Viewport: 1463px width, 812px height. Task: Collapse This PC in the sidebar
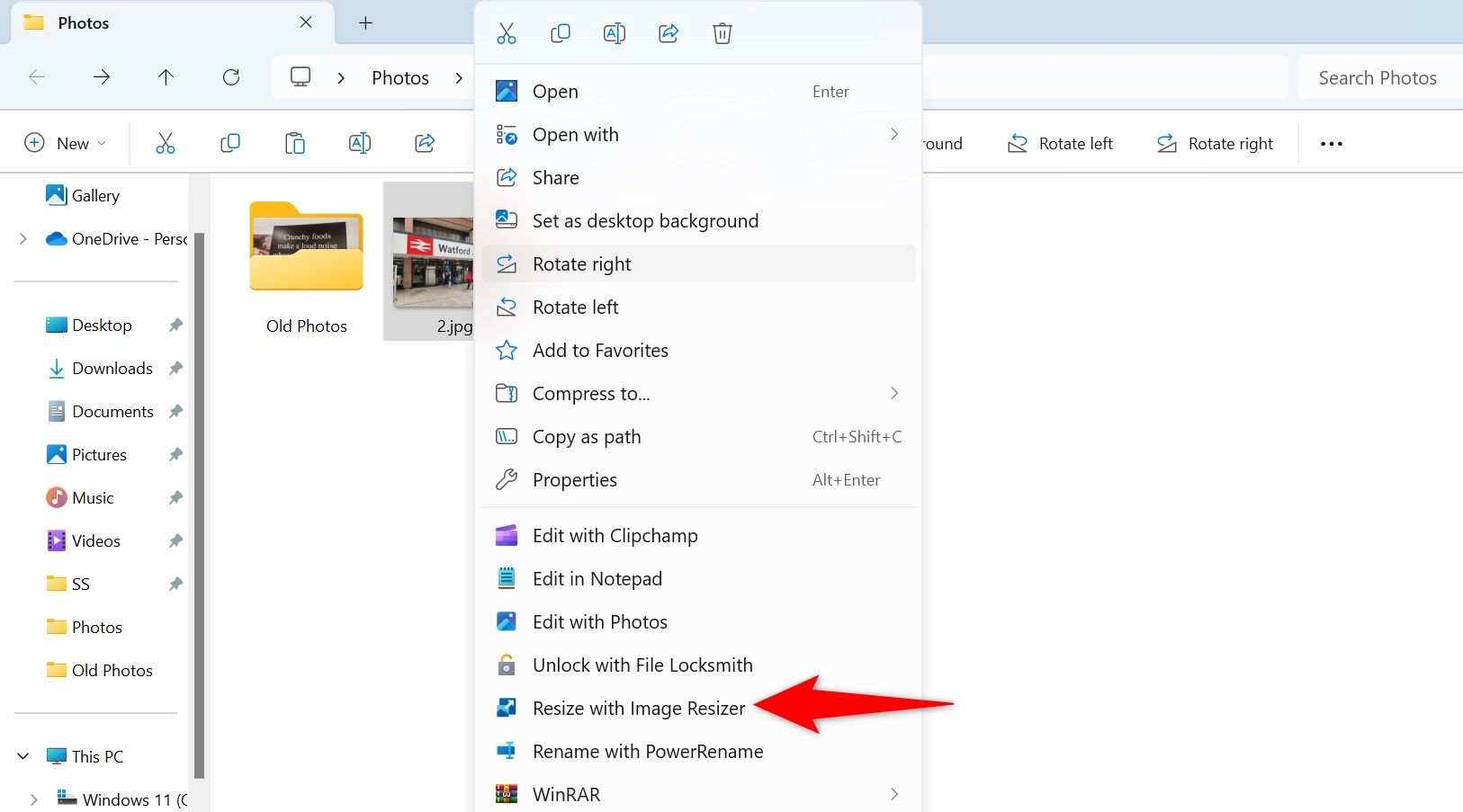(22, 755)
